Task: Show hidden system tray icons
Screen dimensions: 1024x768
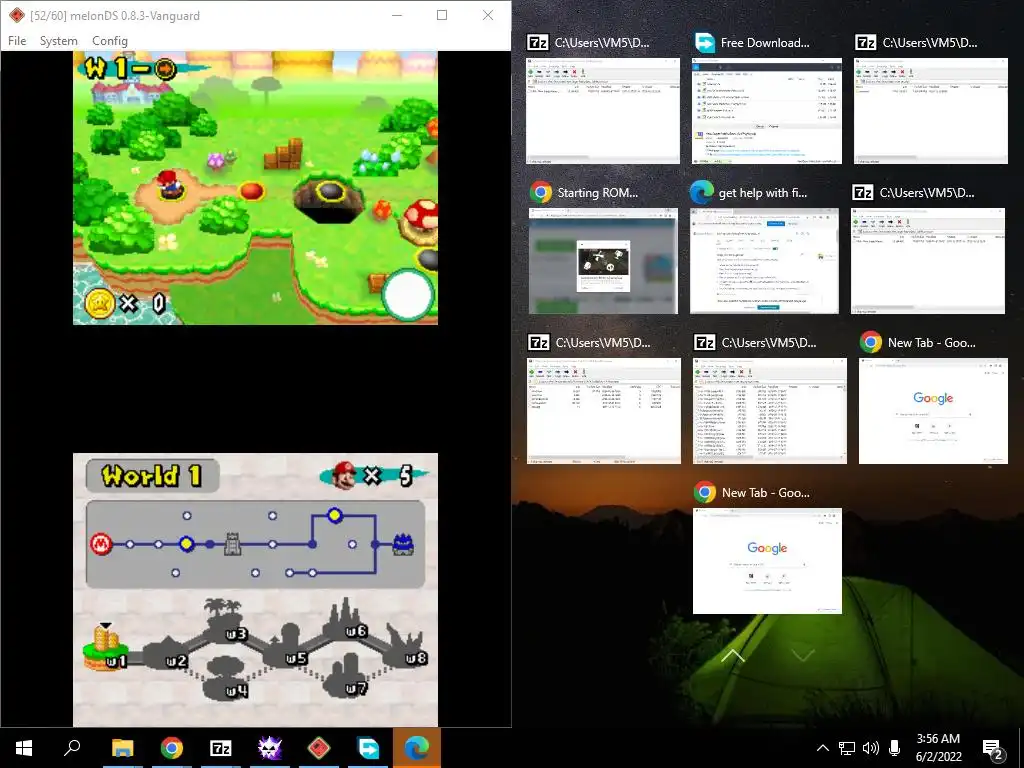Action: [x=823, y=748]
